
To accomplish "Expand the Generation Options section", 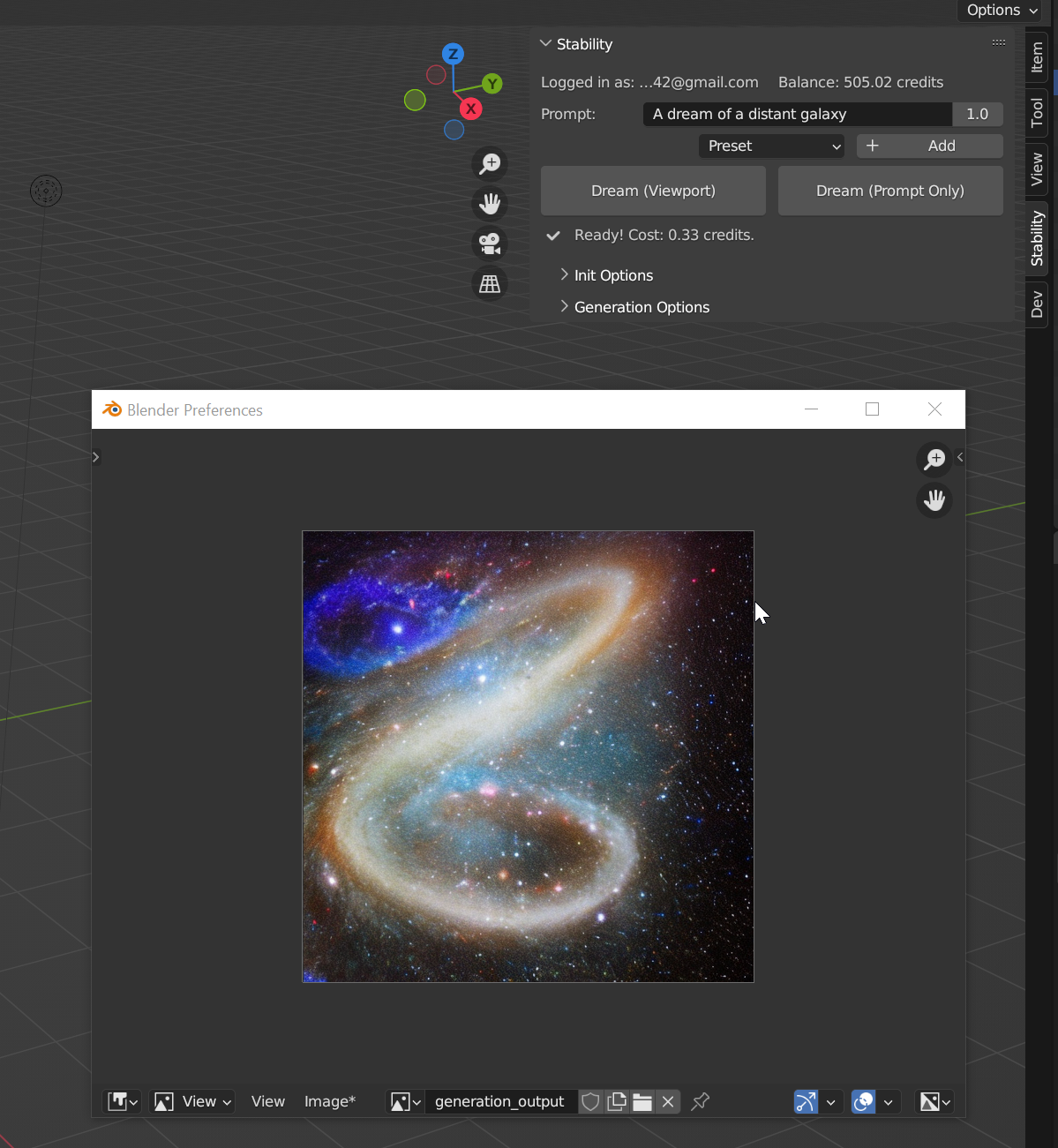I will click(x=642, y=307).
